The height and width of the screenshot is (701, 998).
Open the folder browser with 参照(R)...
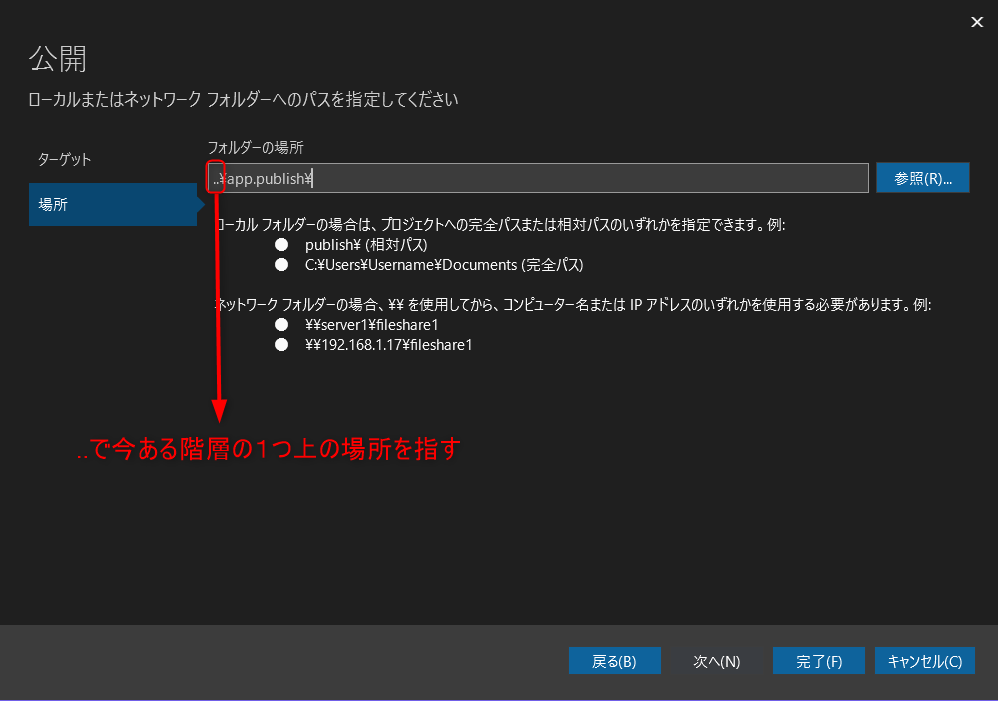(922, 178)
